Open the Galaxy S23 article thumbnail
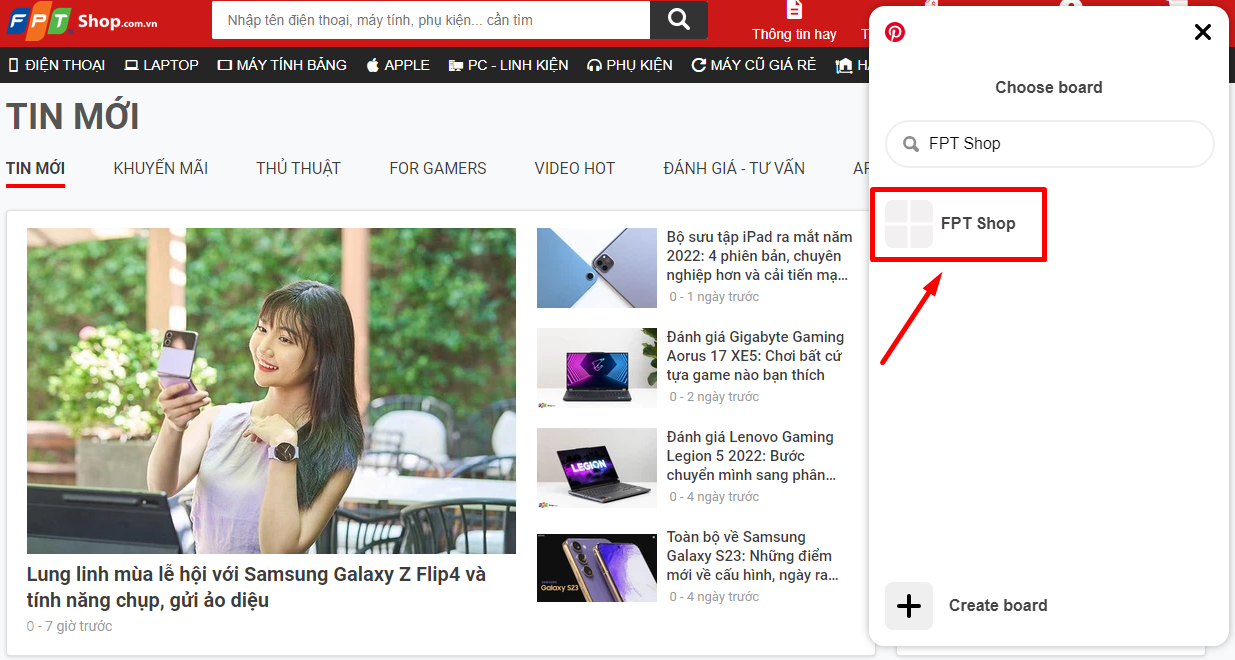This screenshot has height=660, width=1235. (597, 568)
